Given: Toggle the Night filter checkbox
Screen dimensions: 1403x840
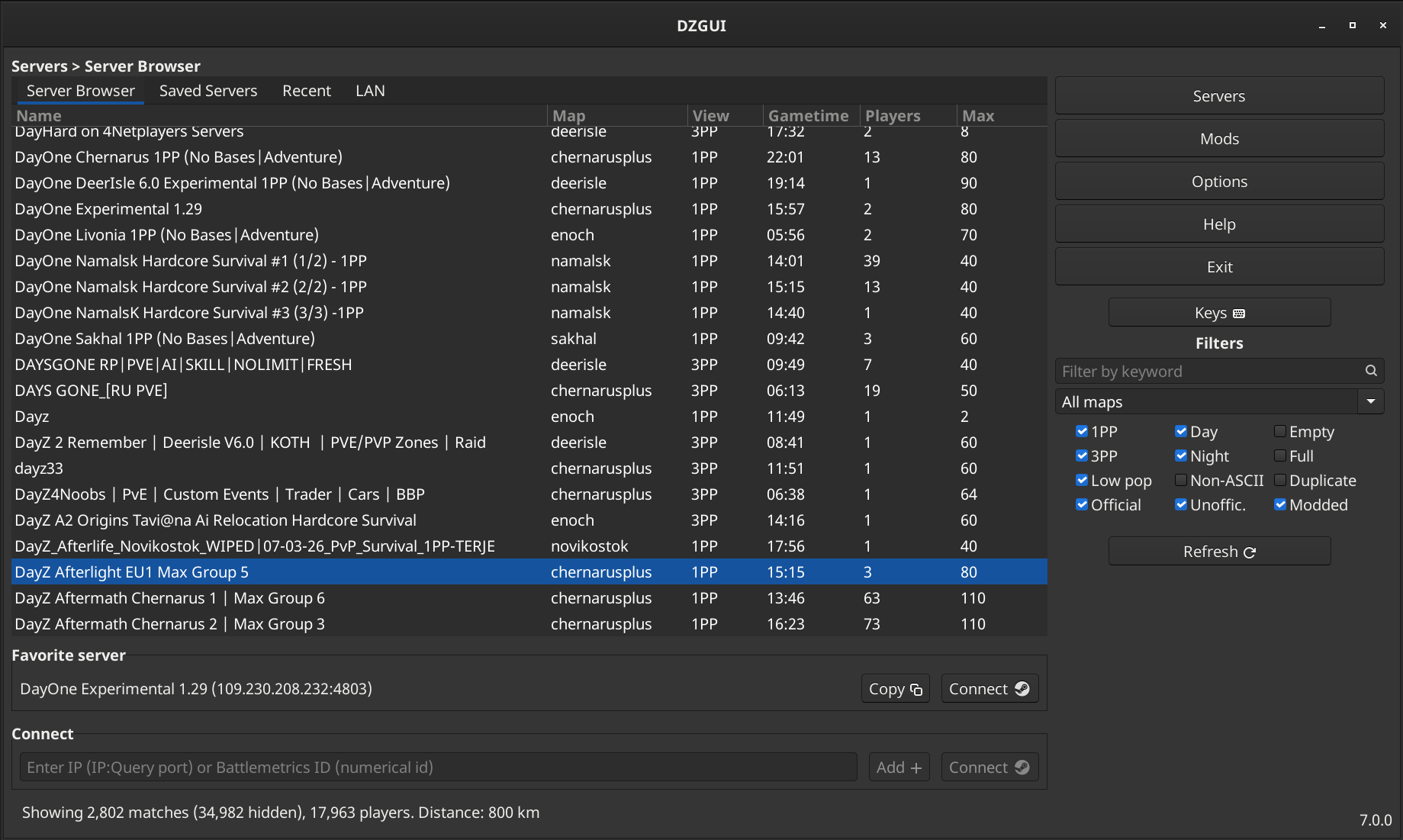Looking at the screenshot, I should 1181,456.
